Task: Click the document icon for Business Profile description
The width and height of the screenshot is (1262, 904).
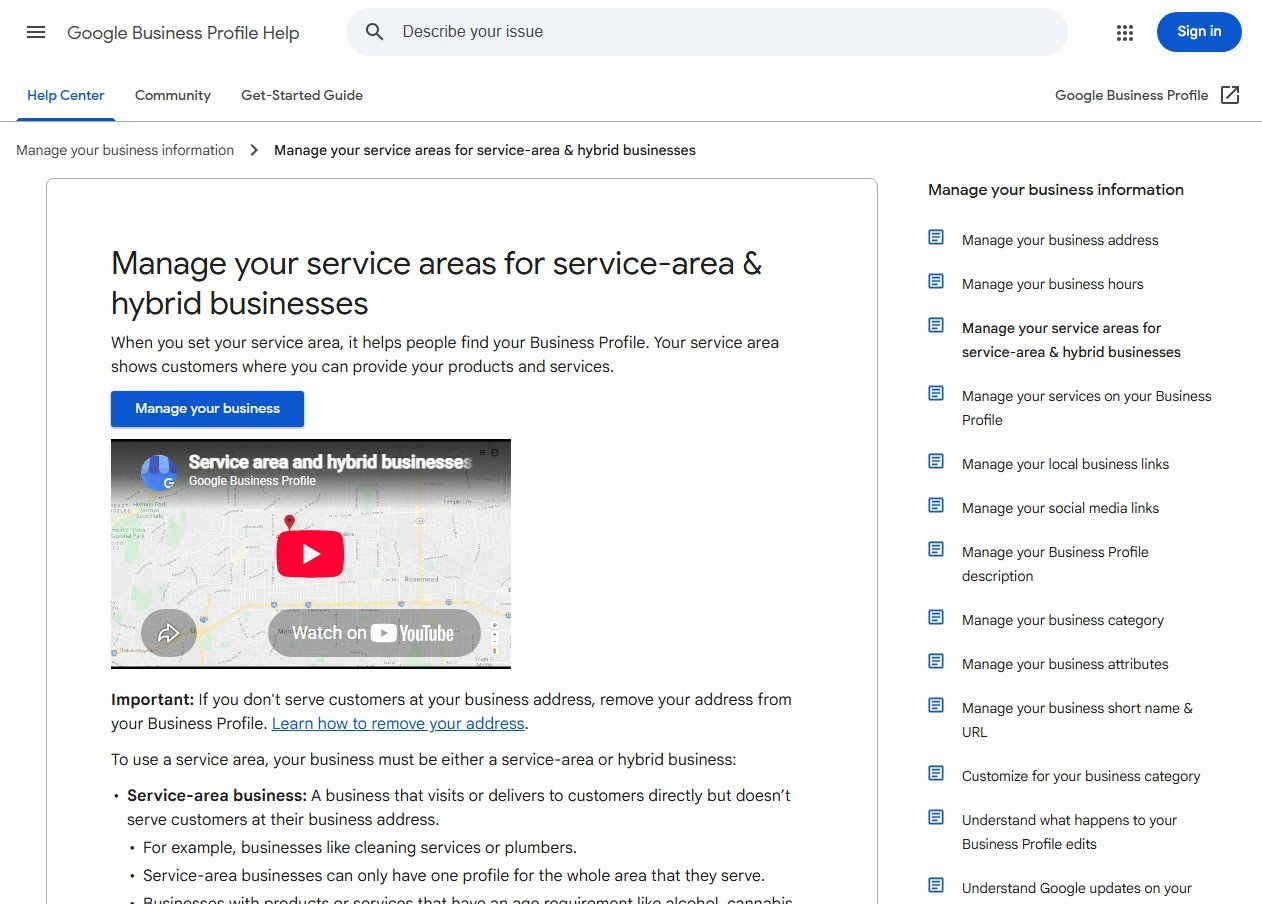Action: 936,550
